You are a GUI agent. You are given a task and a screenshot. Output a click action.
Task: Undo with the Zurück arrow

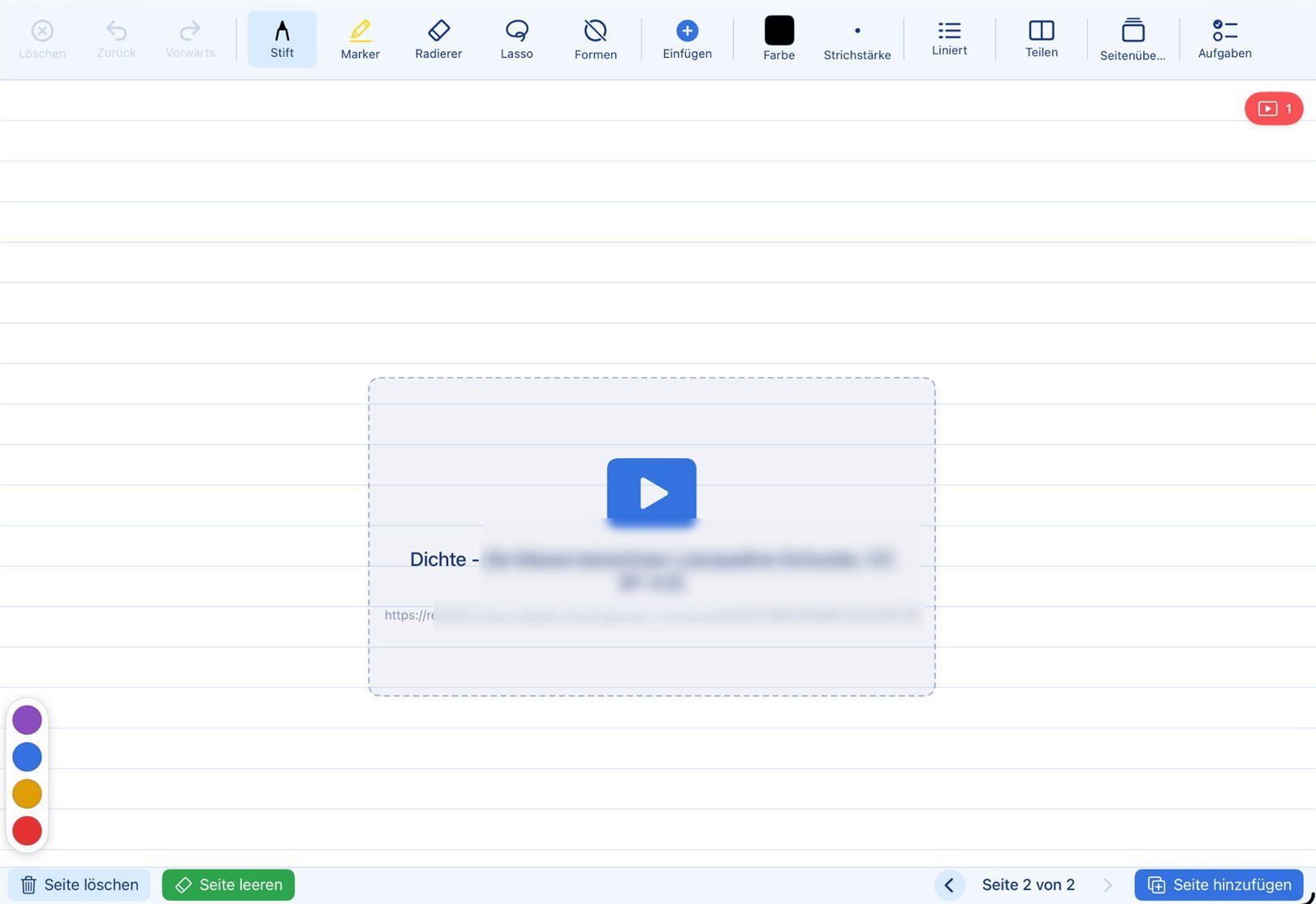click(116, 39)
